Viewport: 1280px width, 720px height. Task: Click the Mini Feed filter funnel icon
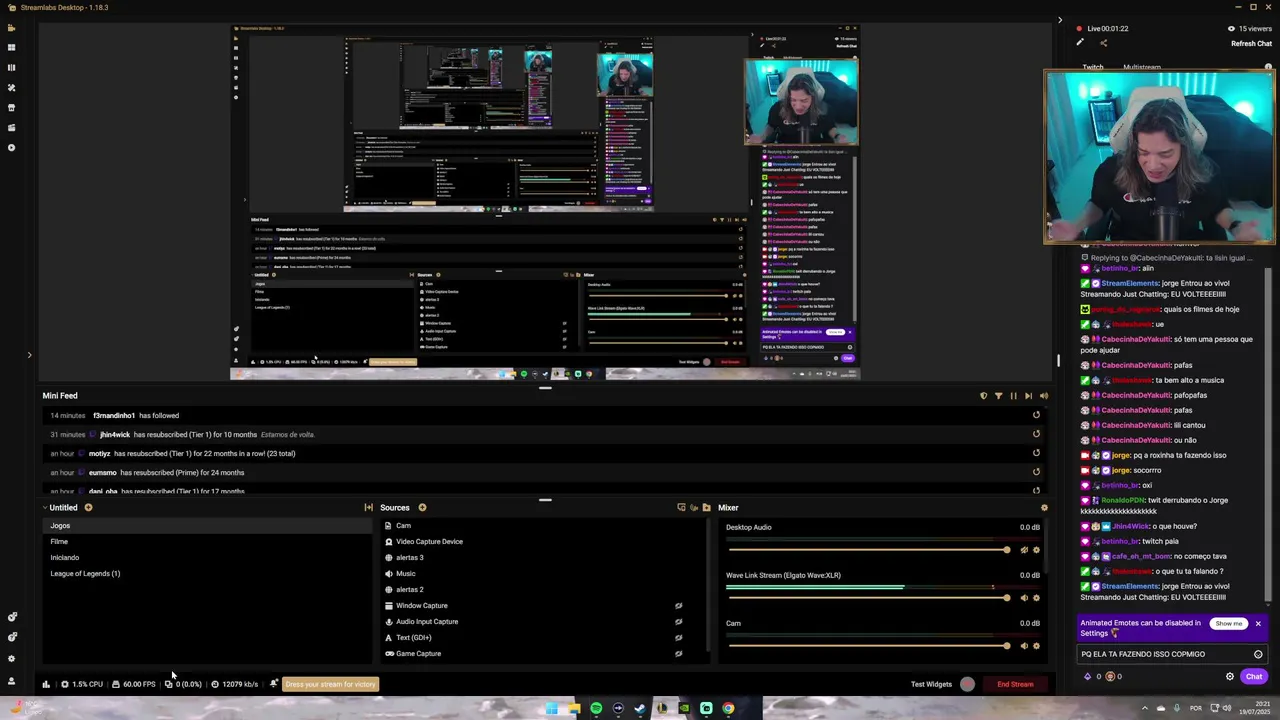pyautogui.click(x=998, y=396)
